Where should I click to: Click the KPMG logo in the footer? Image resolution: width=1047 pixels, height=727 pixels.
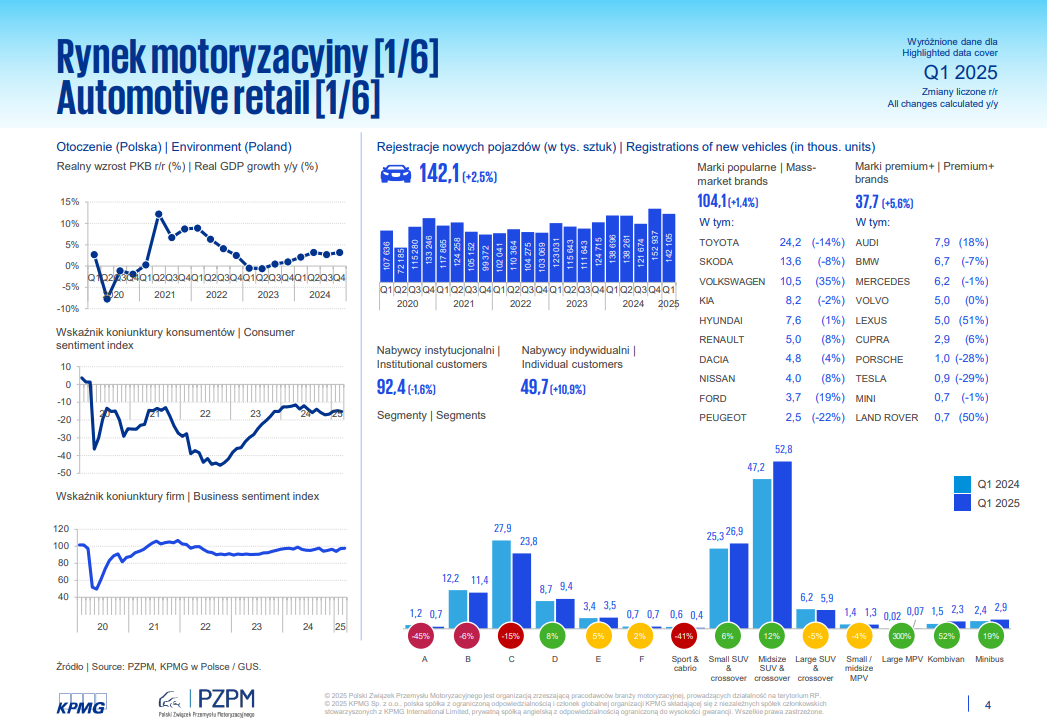tap(81, 705)
